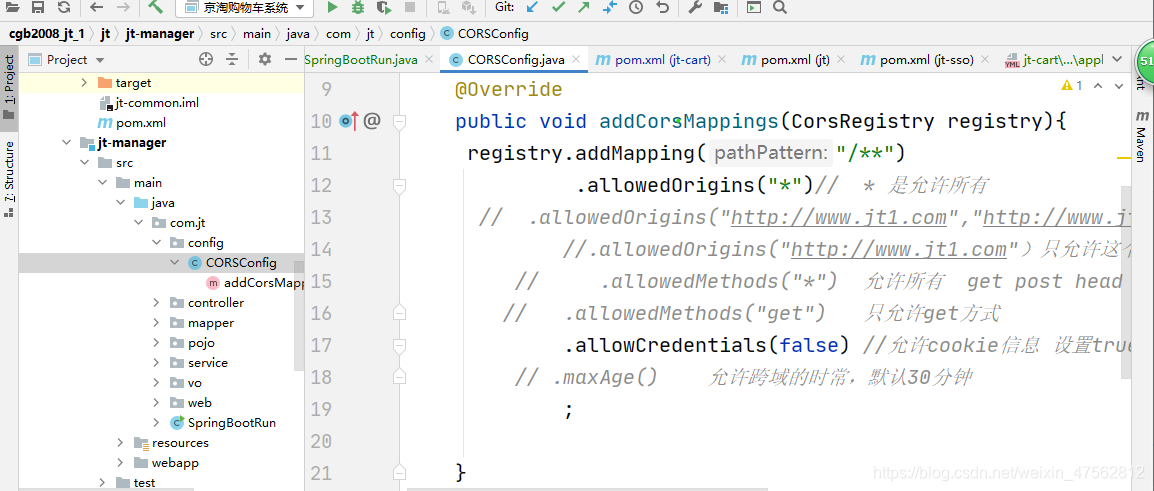This screenshot has width=1154, height=491.
Task: Collapse the com.jt package
Action: pos(138,222)
